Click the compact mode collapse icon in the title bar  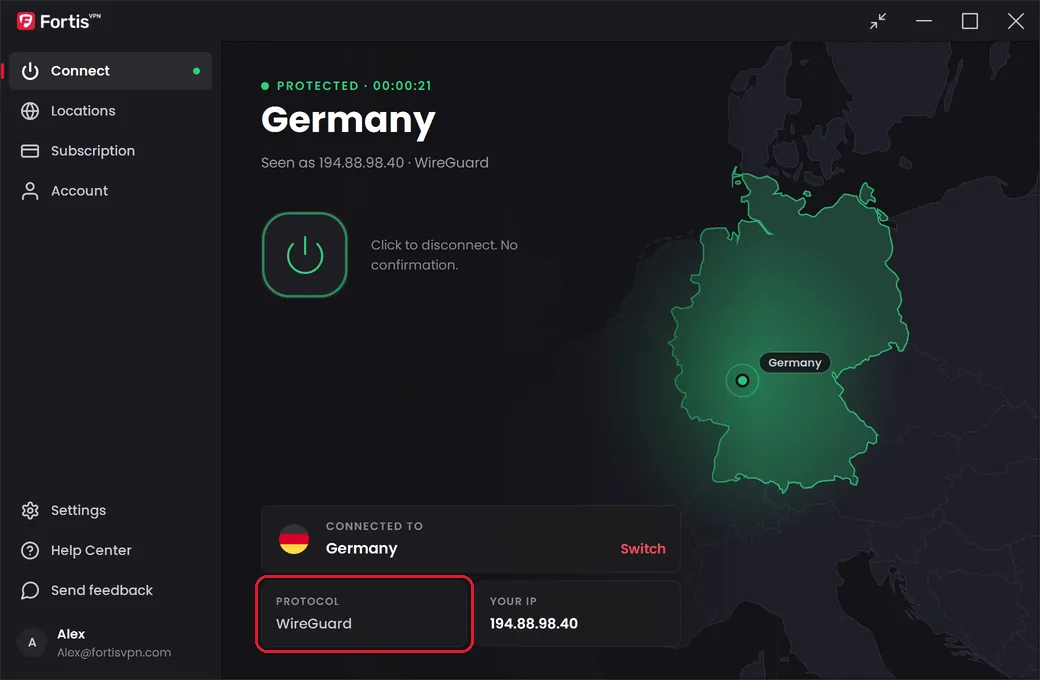coord(878,21)
